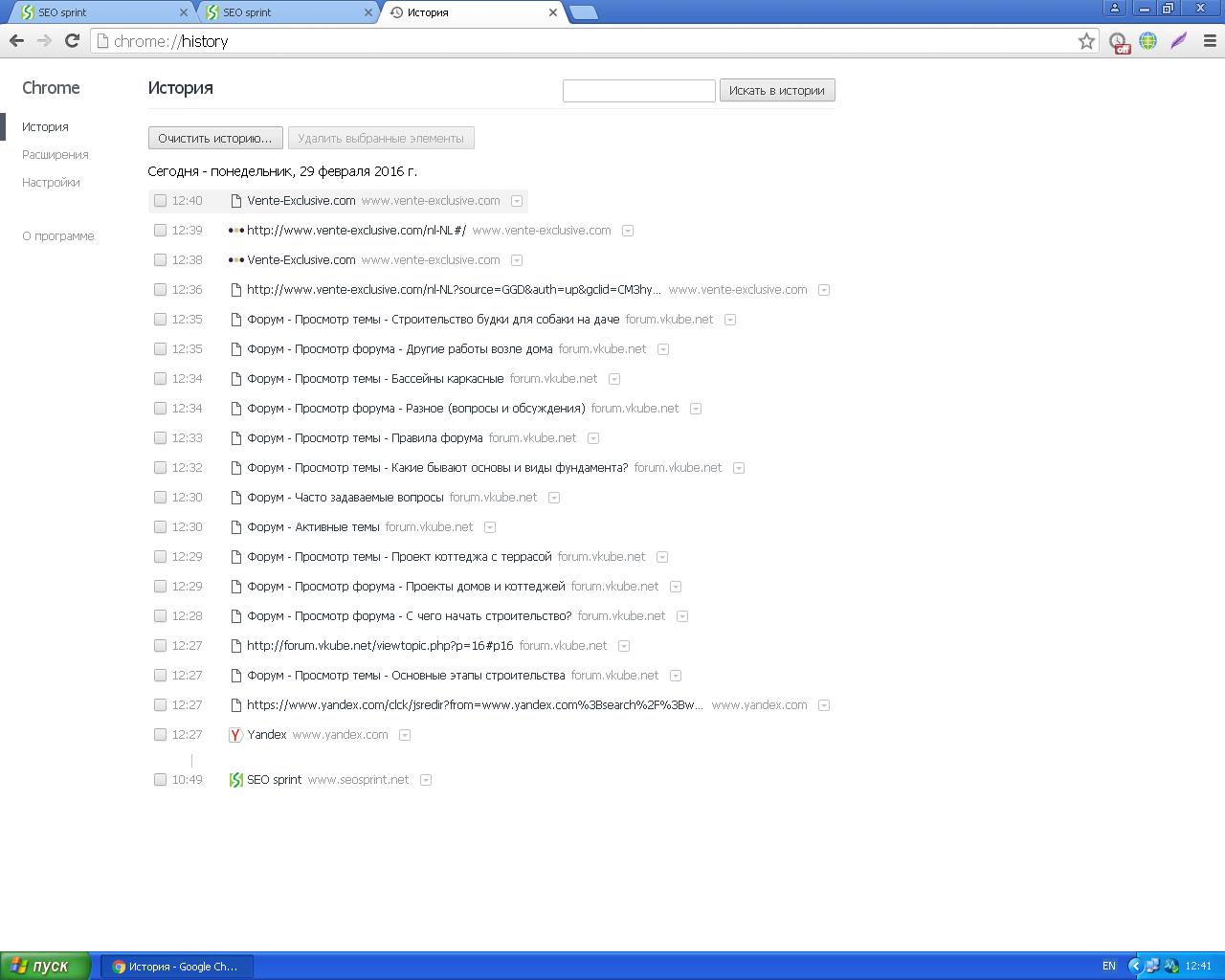
Task: Open Расширения in the sidebar
Action: point(56,154)
